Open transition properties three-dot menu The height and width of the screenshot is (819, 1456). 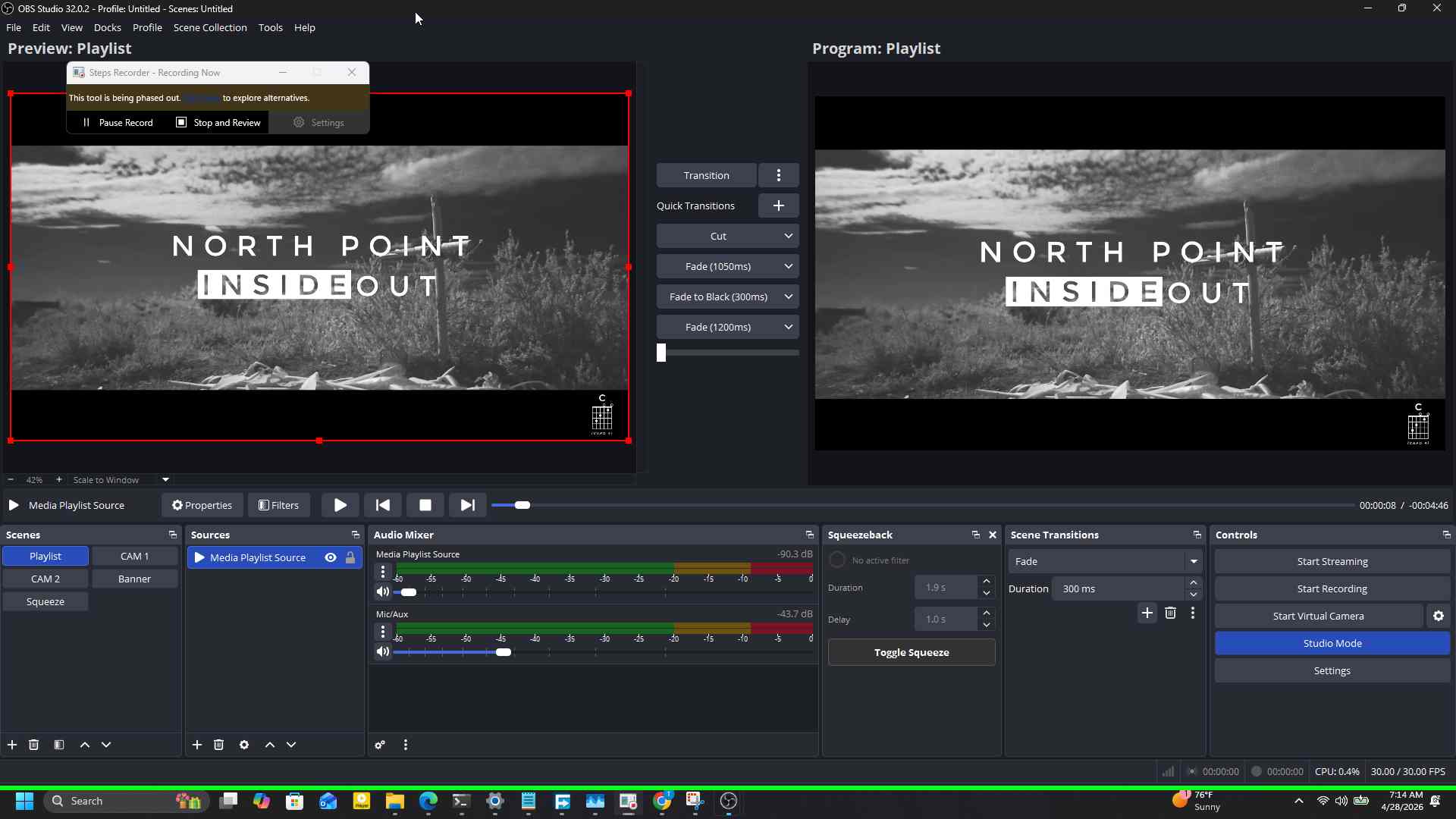[1193, 613]
